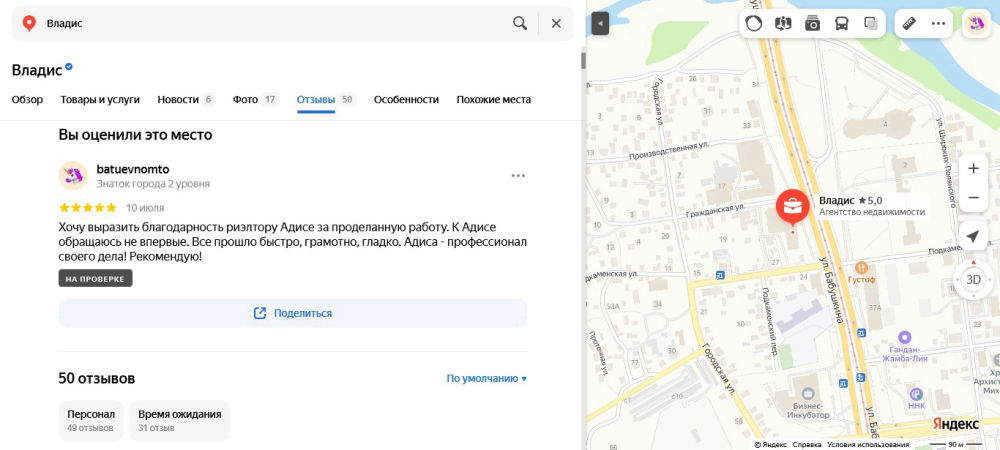This screenshot has width=1000, height=450.
Task: Zoom in the map with plus button
Action: [973, 169]
